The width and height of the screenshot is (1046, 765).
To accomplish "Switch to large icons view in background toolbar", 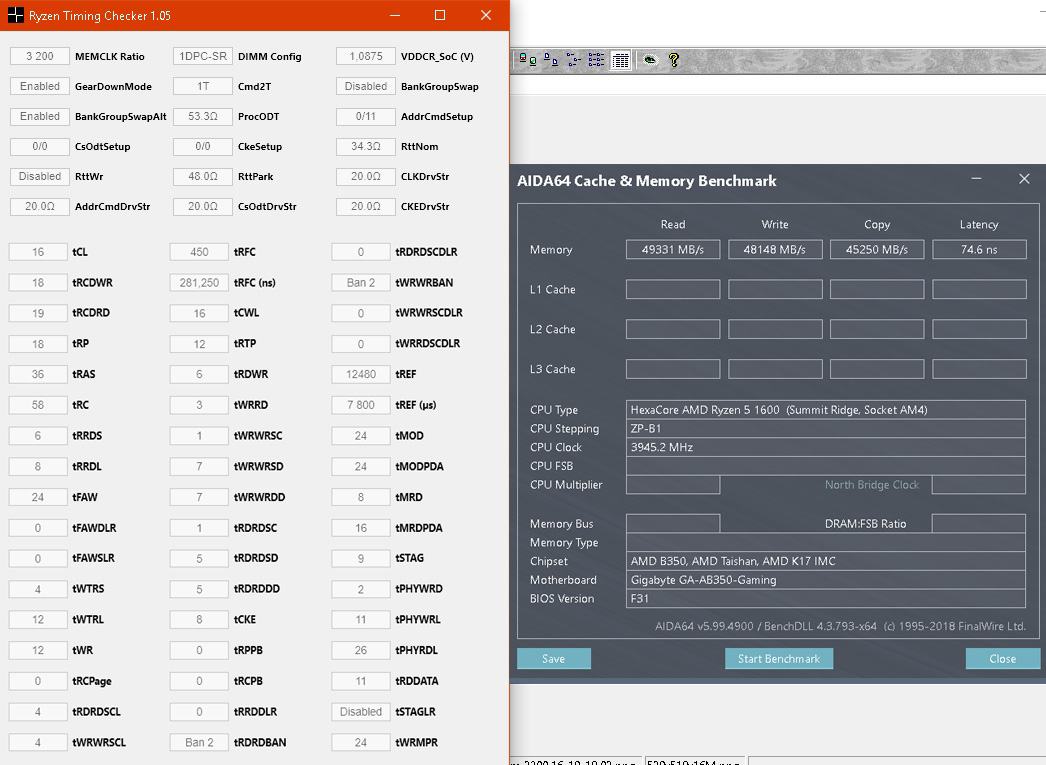I will [x=527, y=60].
